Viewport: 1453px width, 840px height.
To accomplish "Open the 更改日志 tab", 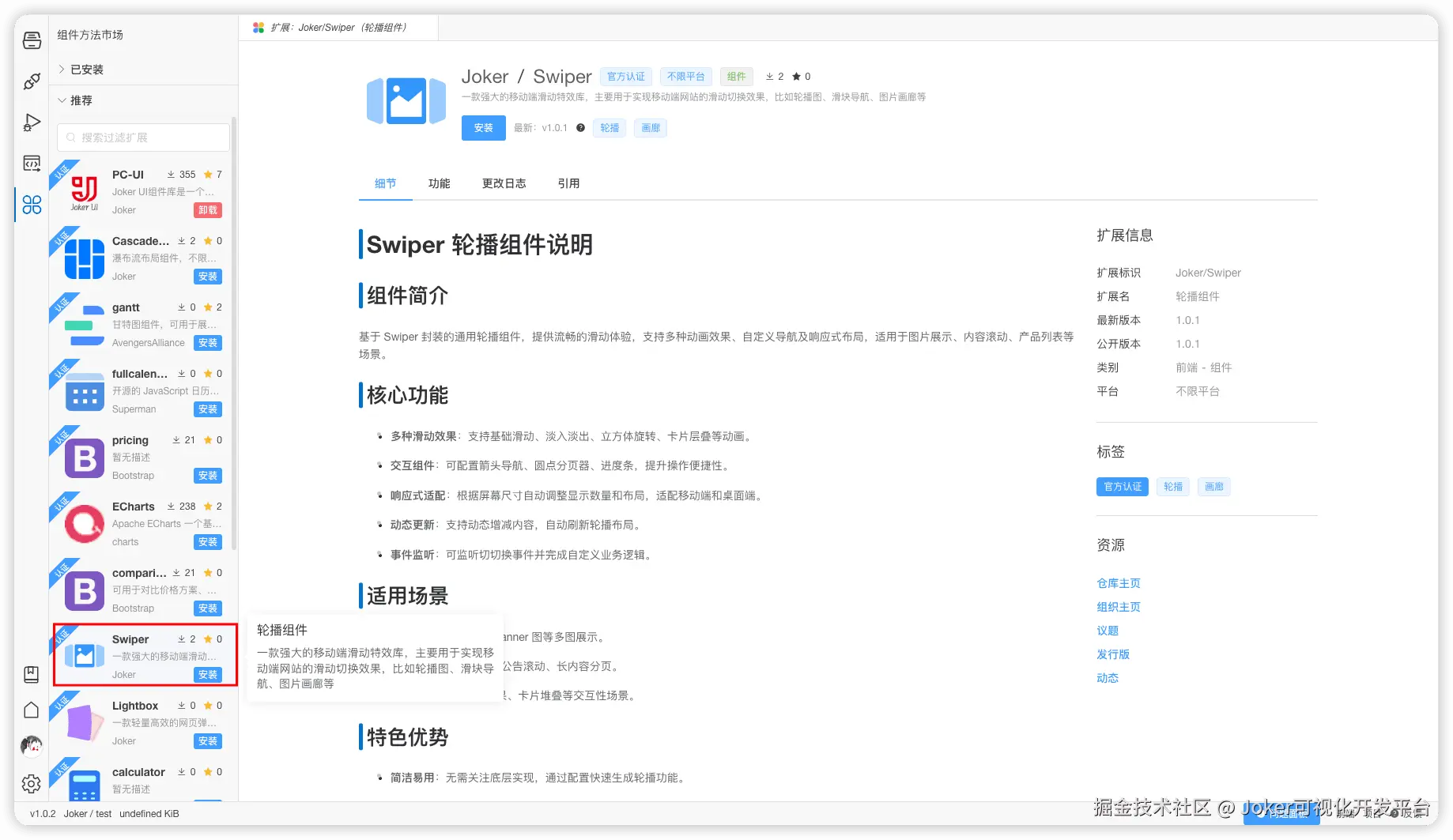I will point(504,183).
